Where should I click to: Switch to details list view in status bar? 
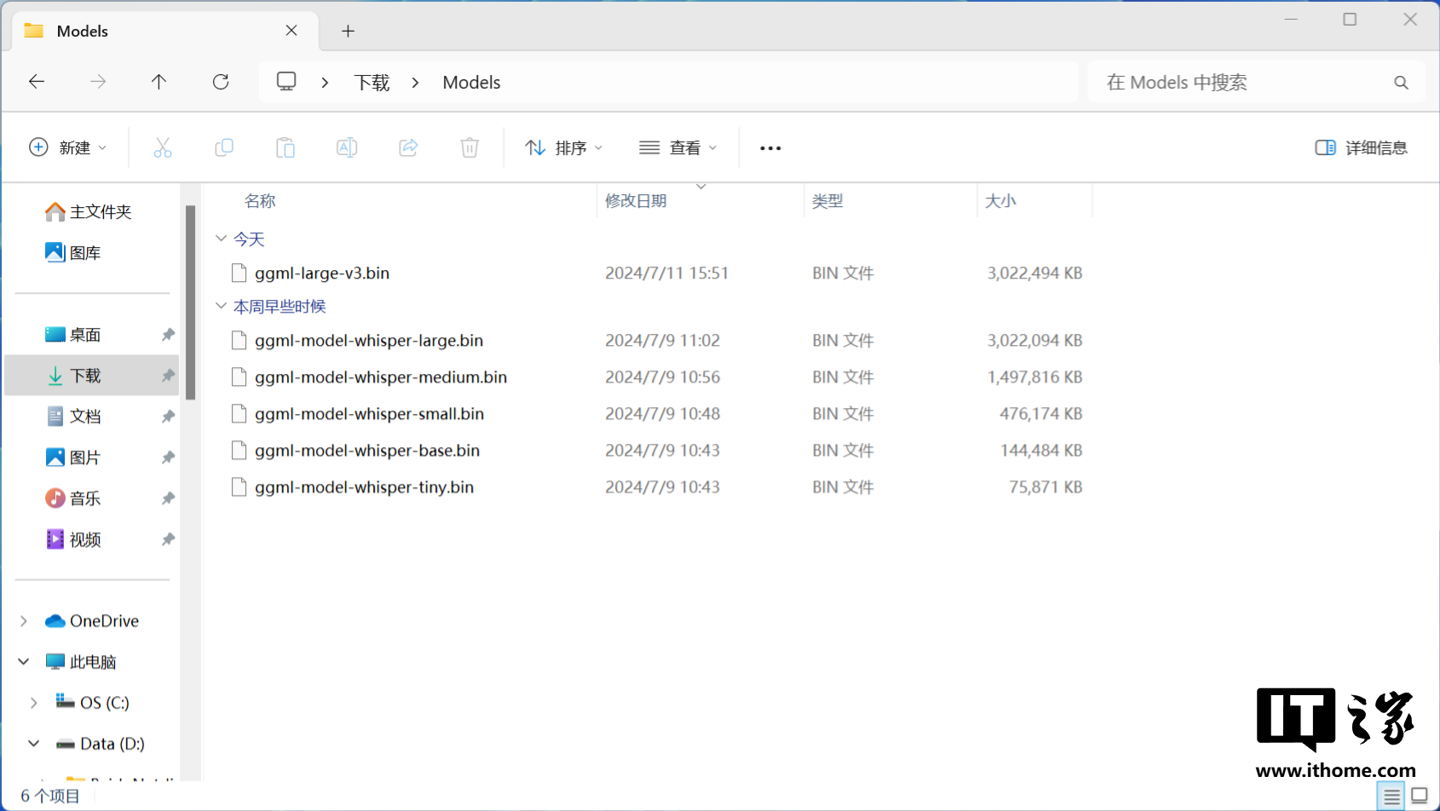pyautogui.click(x=1391, y=797)
